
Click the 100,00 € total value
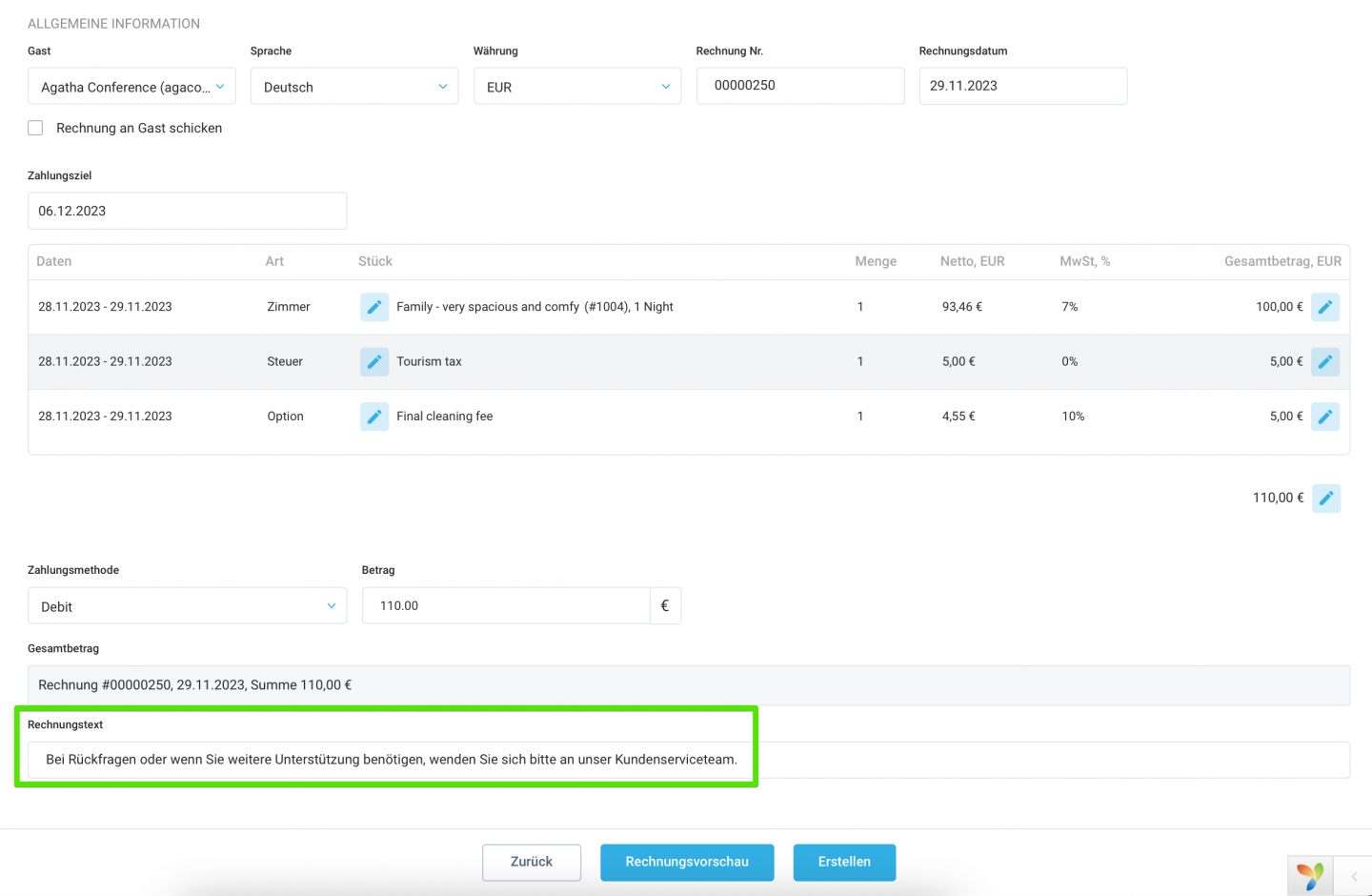[1280, 307]
